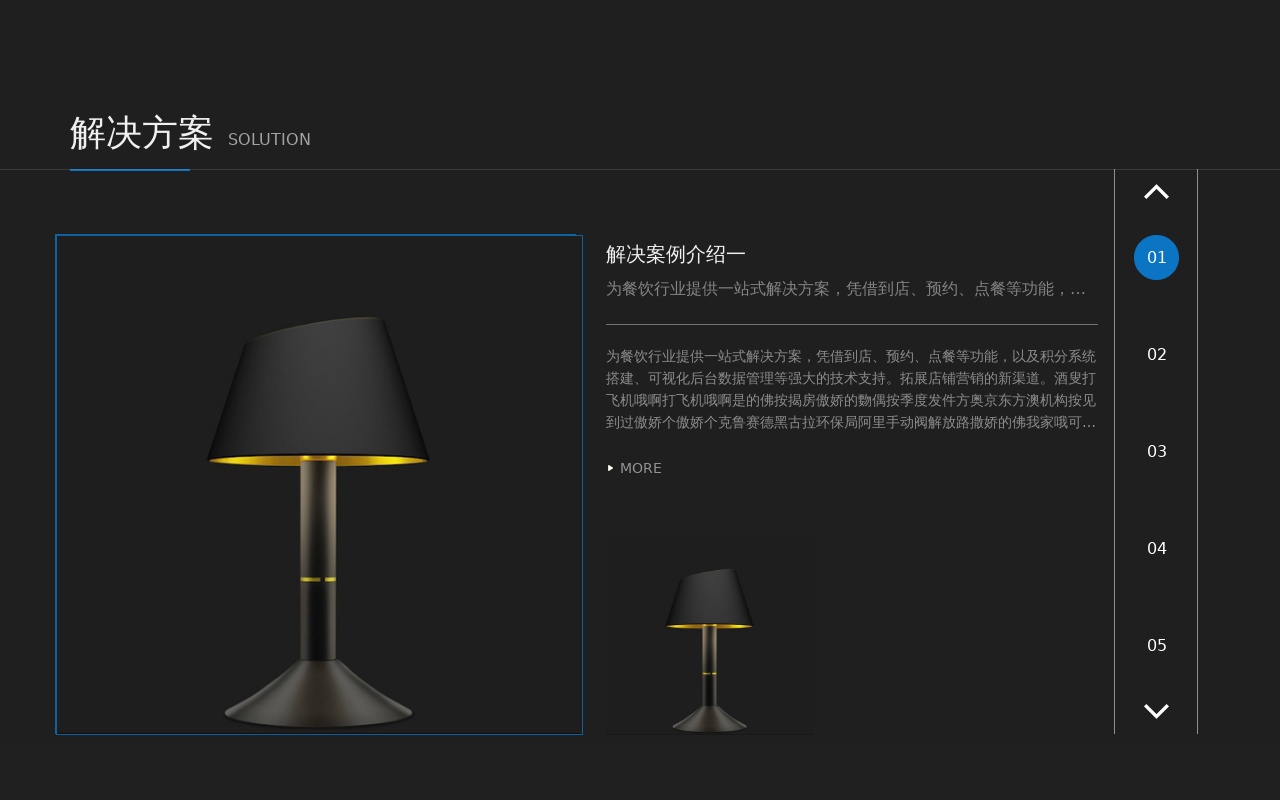Click the SOLUTION subtitle text
1280x800 pixels.
(x=269, y=140)
